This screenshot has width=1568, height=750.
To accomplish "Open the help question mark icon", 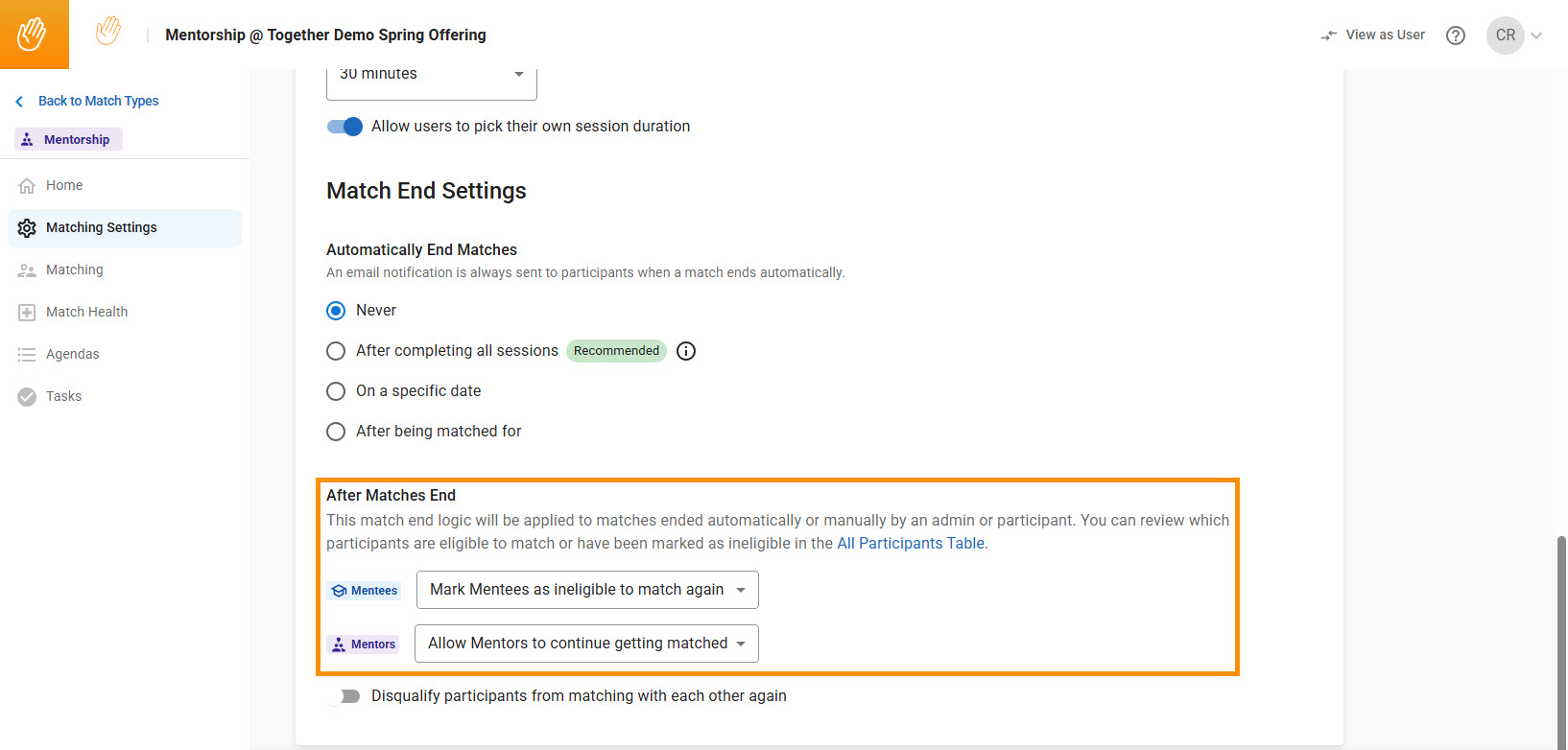I will click(x=1456, y=35).
